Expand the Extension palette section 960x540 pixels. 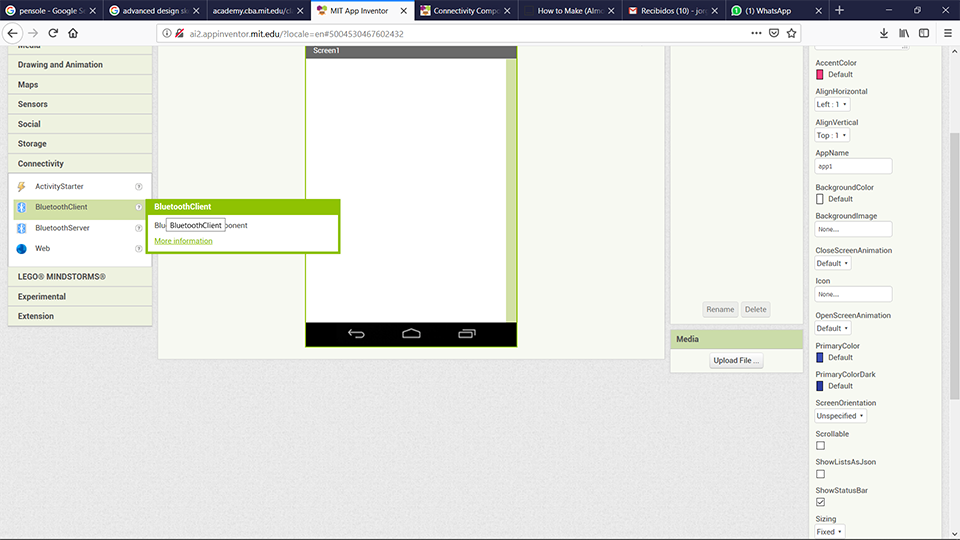click(80, 316)
